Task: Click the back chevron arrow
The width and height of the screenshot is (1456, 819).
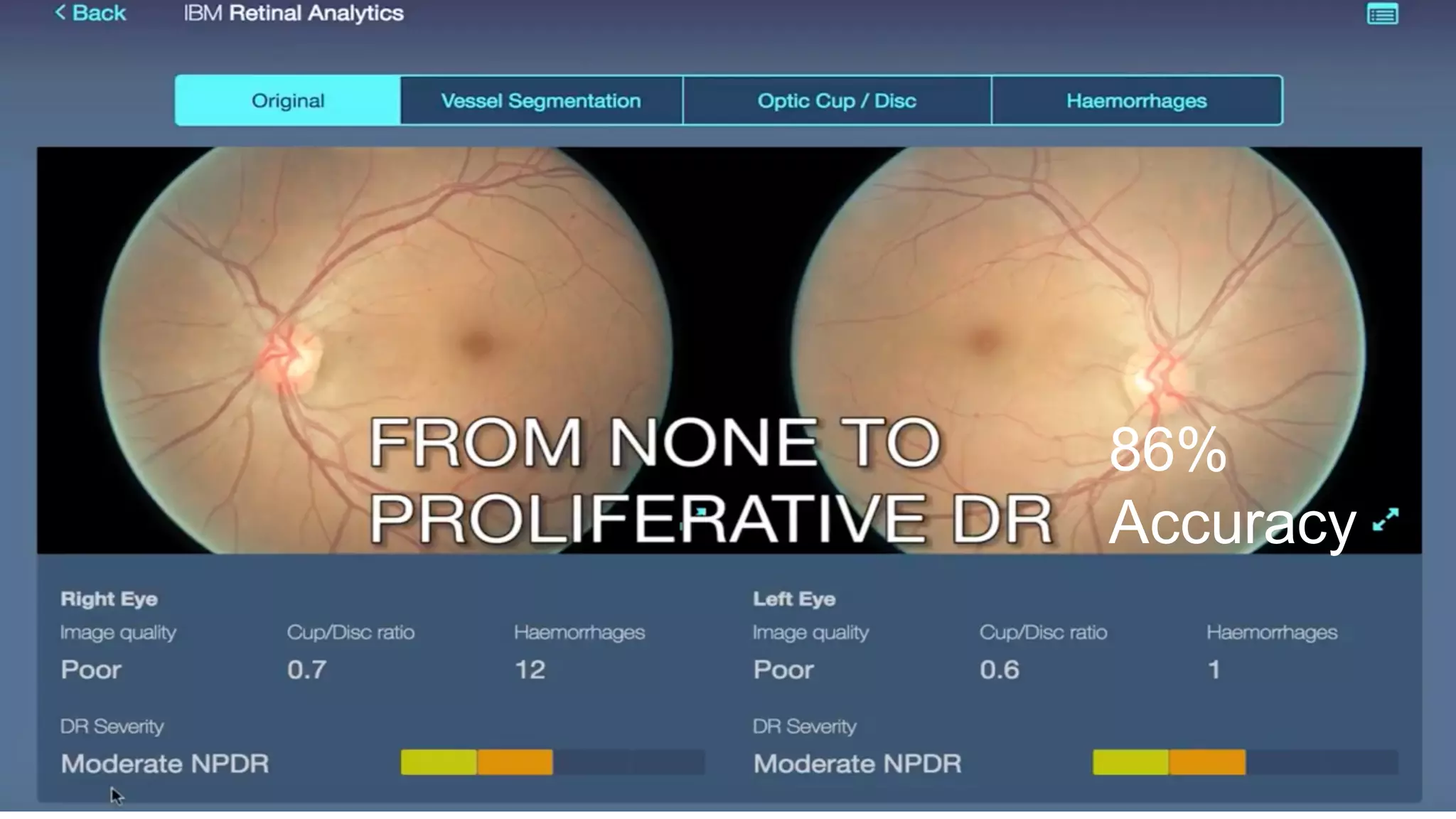Action: [x=60, y=13]
